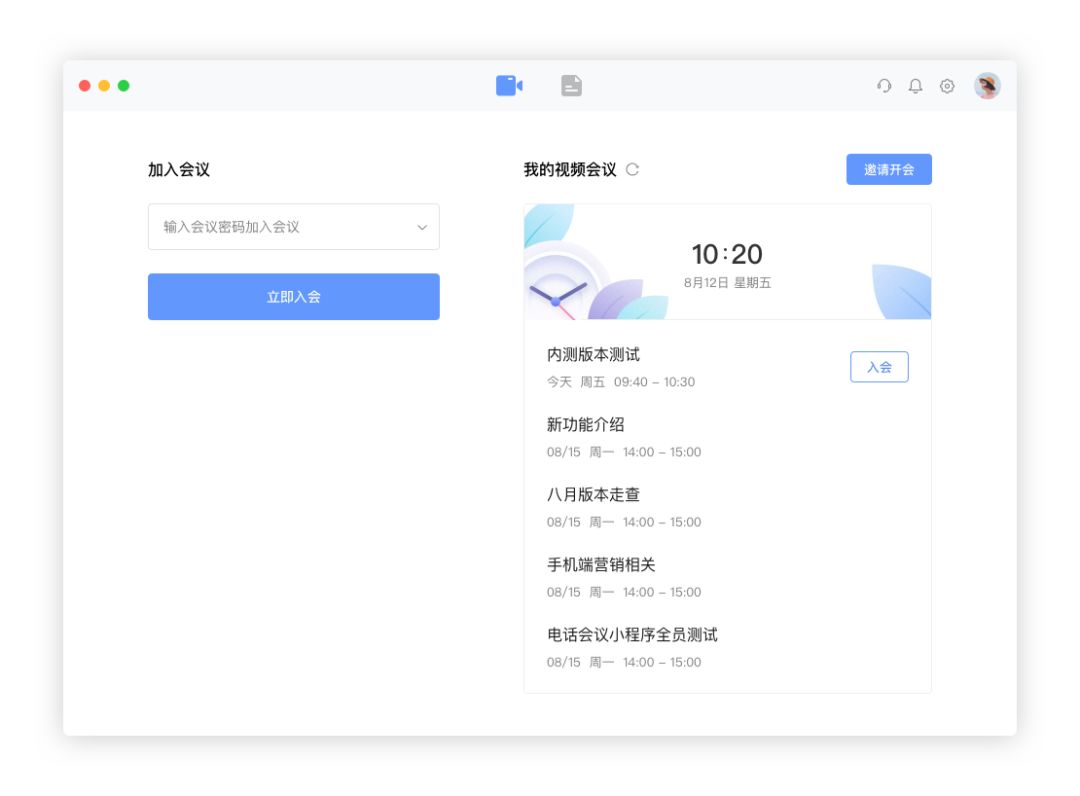Open the settings gear icon
The image size is (1080, 796).
coord(947,86)
